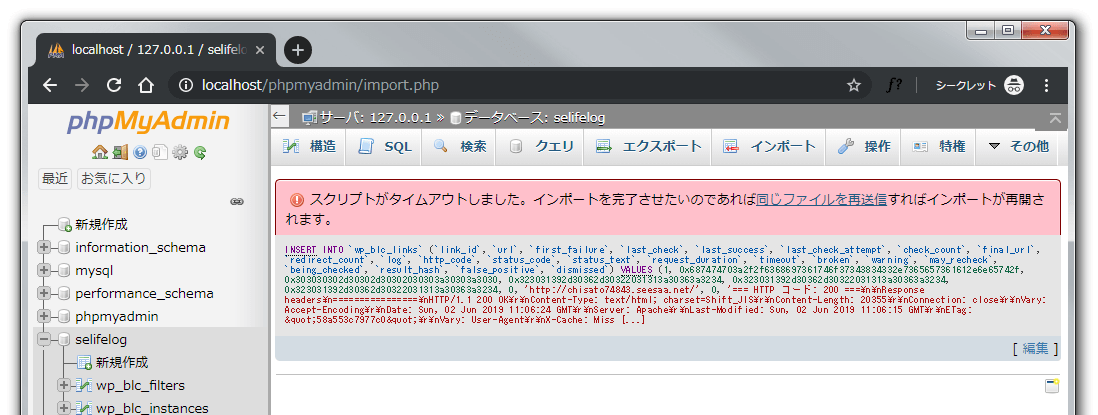1098x415 pixels.
Task: Expand the information_schema database node
Action: [x=44, y=247]
